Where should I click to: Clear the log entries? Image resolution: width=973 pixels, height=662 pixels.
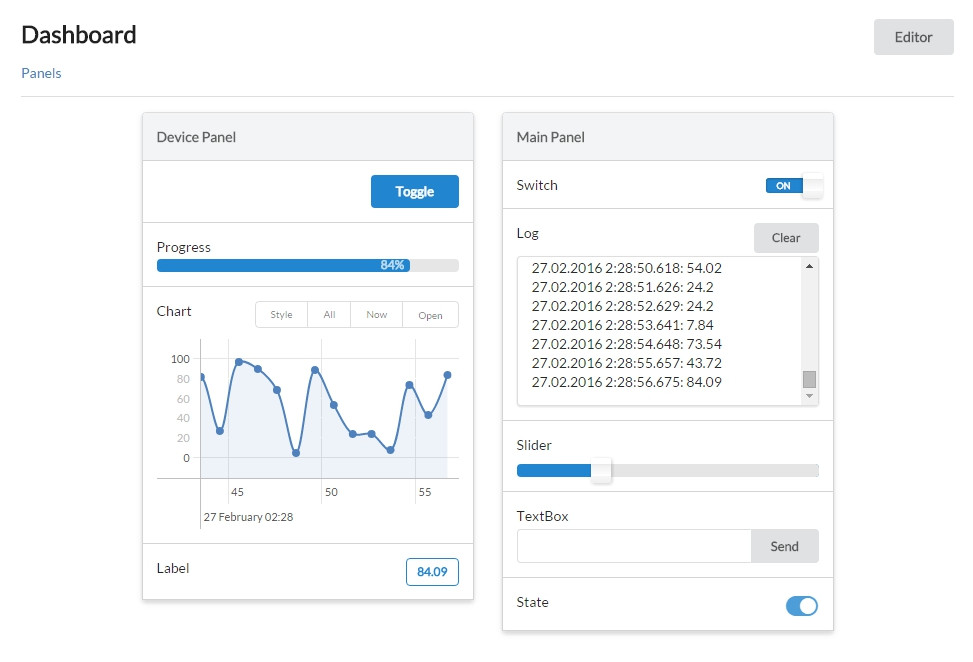(x=785, y=238)
